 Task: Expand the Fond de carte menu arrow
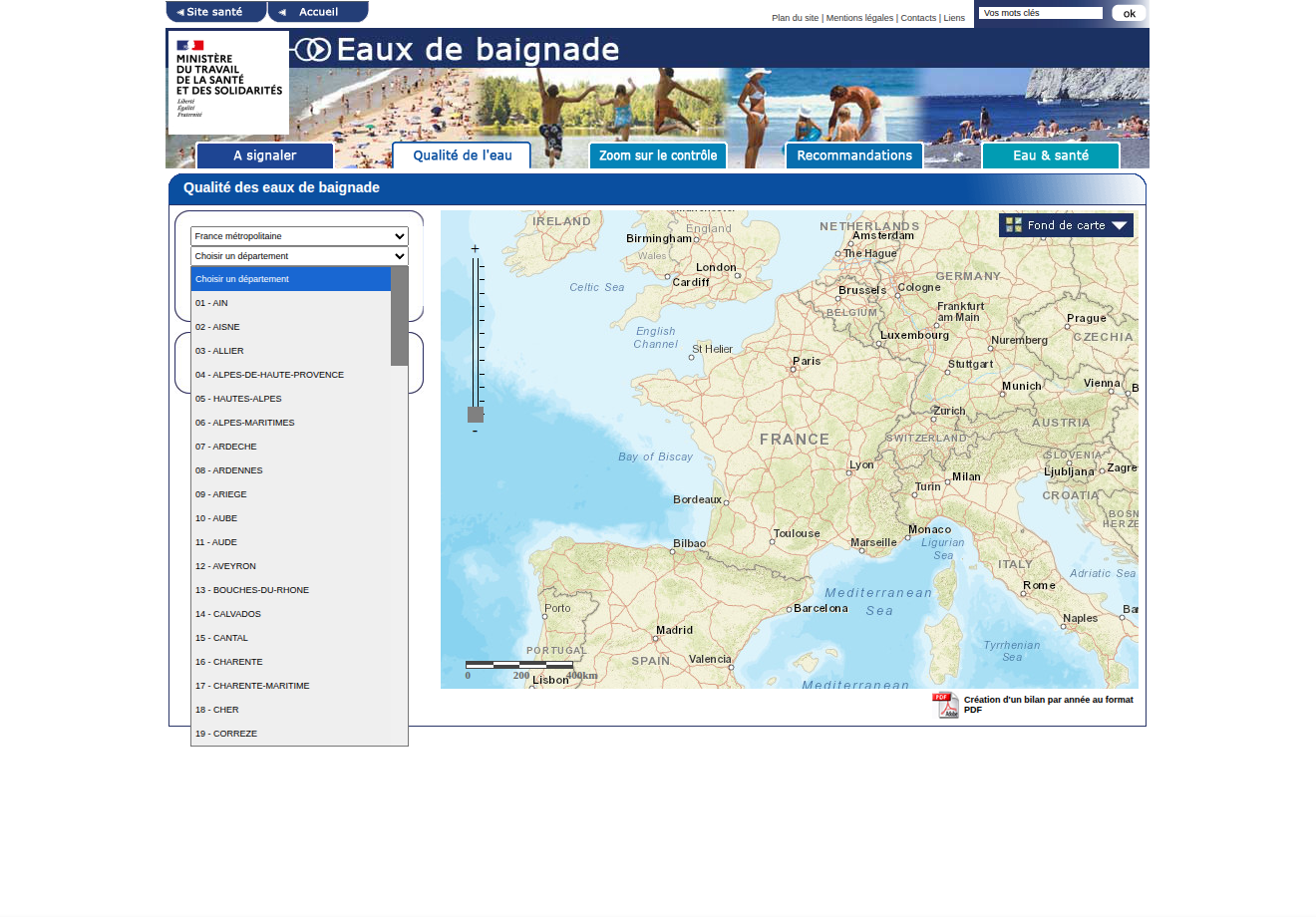1119,225
